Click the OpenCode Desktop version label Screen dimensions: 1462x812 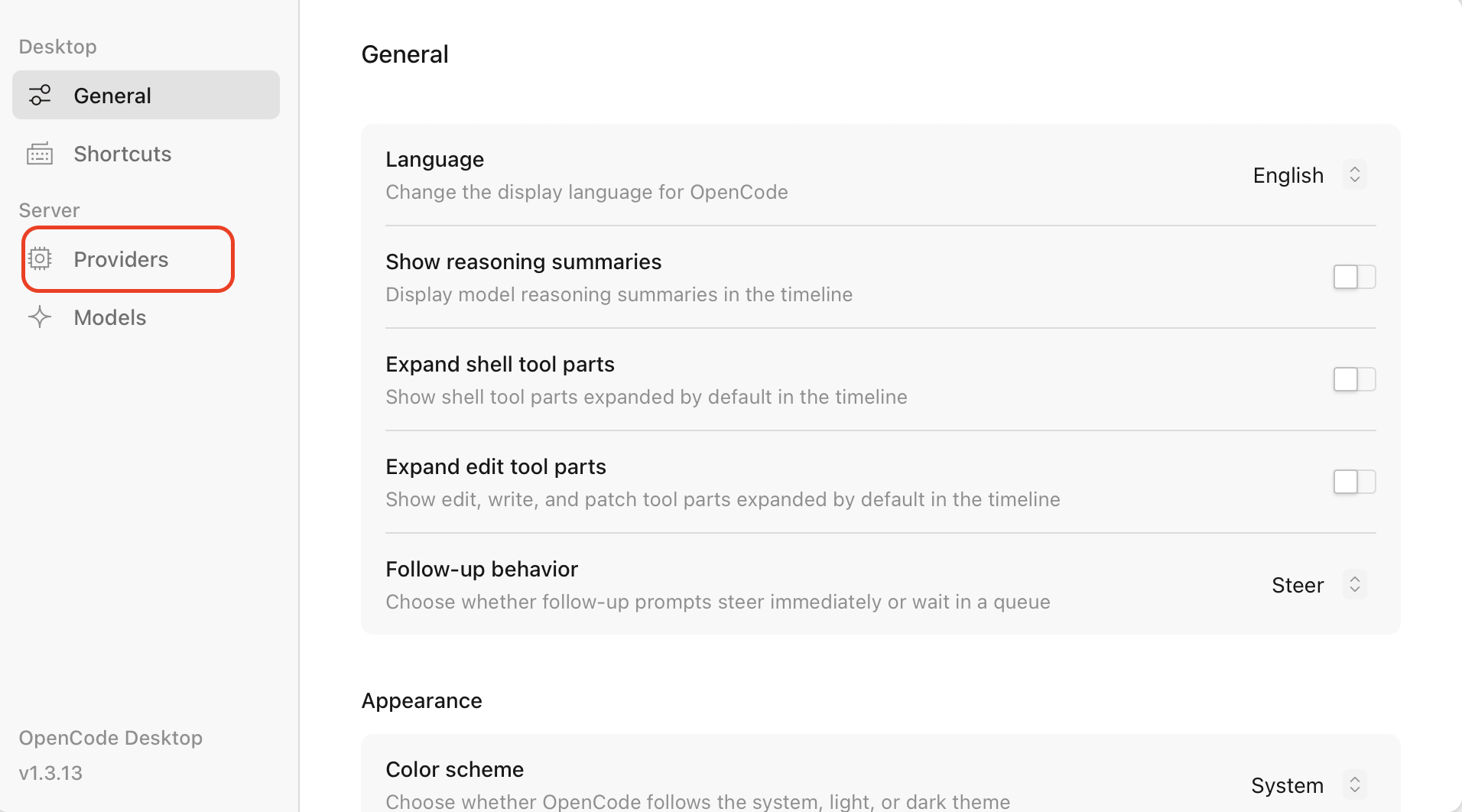point(50,773)
